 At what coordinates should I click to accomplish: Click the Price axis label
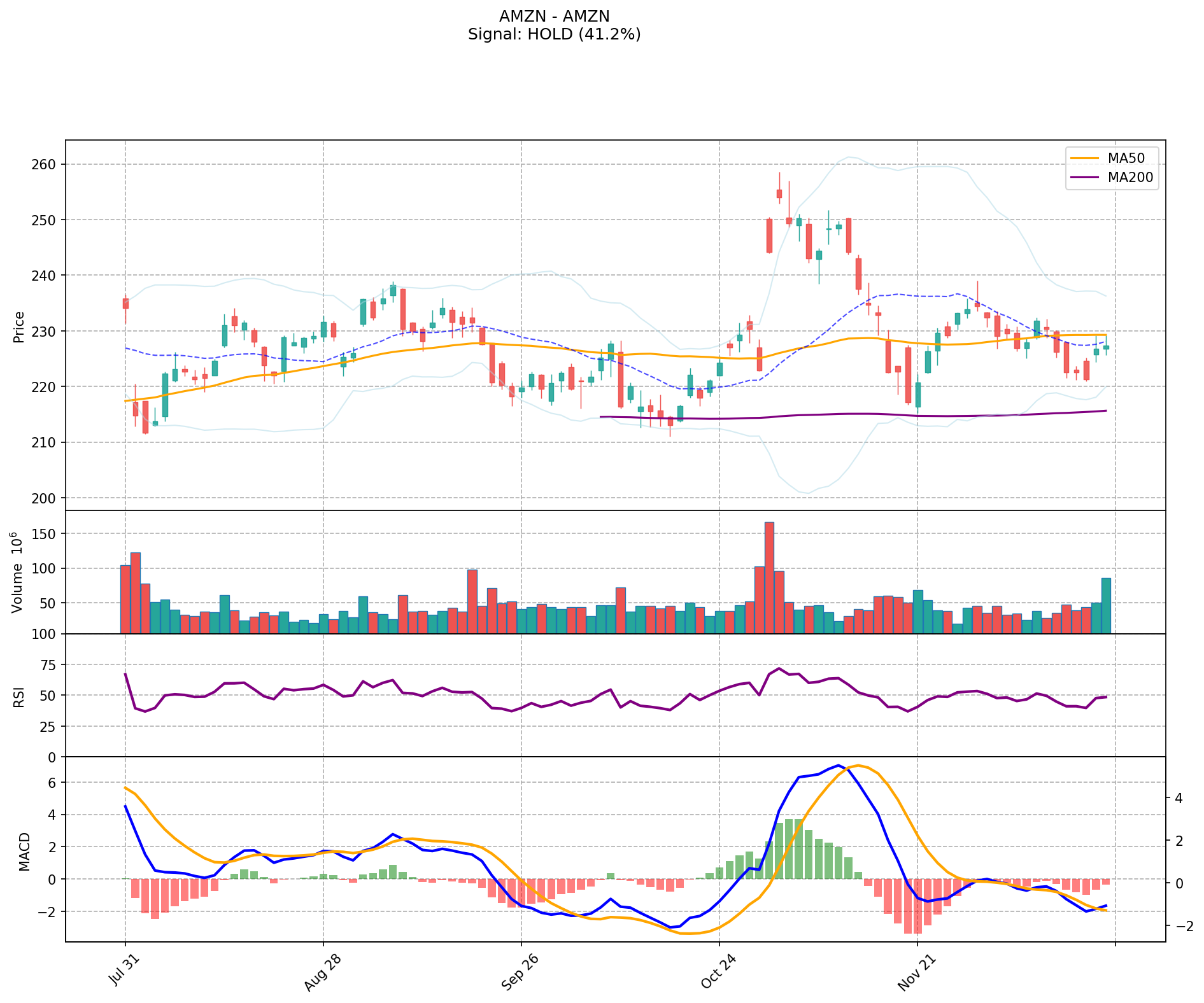click(x=19, y=327)
